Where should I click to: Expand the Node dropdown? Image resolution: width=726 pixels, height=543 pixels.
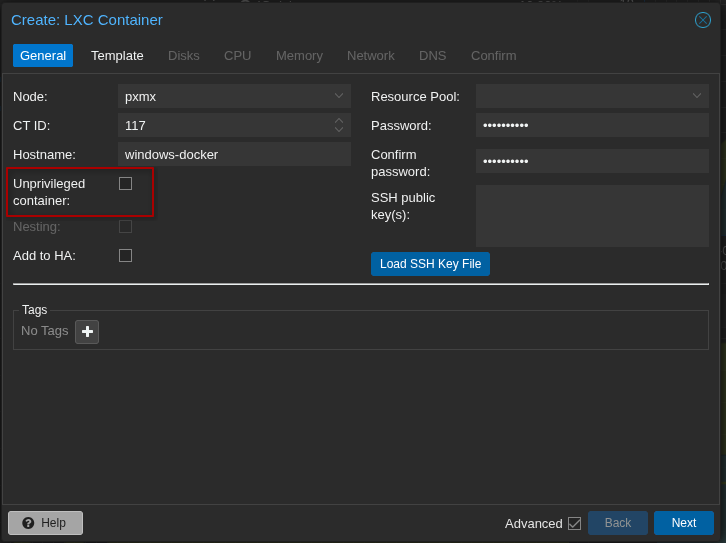click(x=339, y=97)
